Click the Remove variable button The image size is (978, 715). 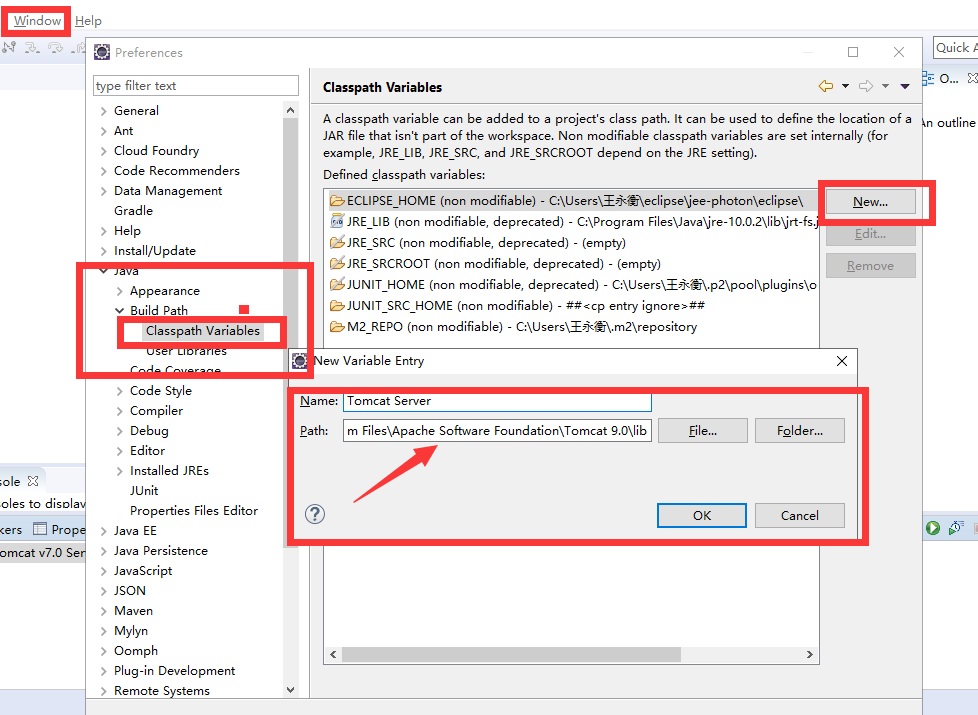point(871,266)
